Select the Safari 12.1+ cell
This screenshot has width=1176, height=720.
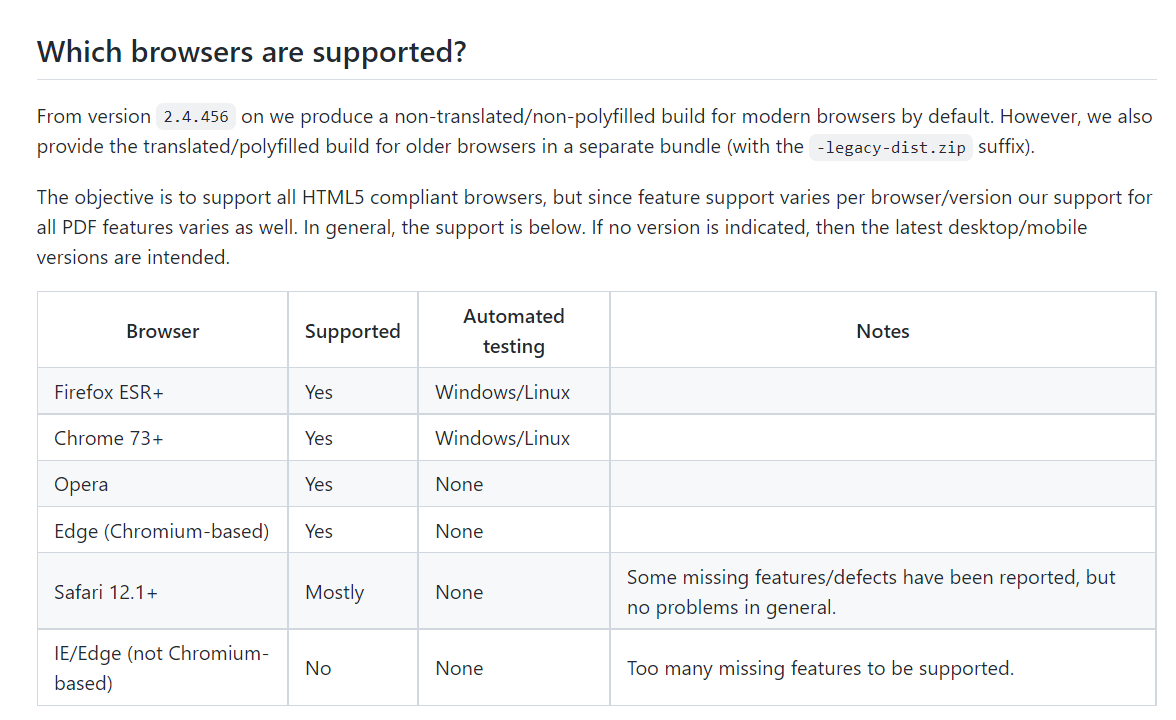click(106, 592)
